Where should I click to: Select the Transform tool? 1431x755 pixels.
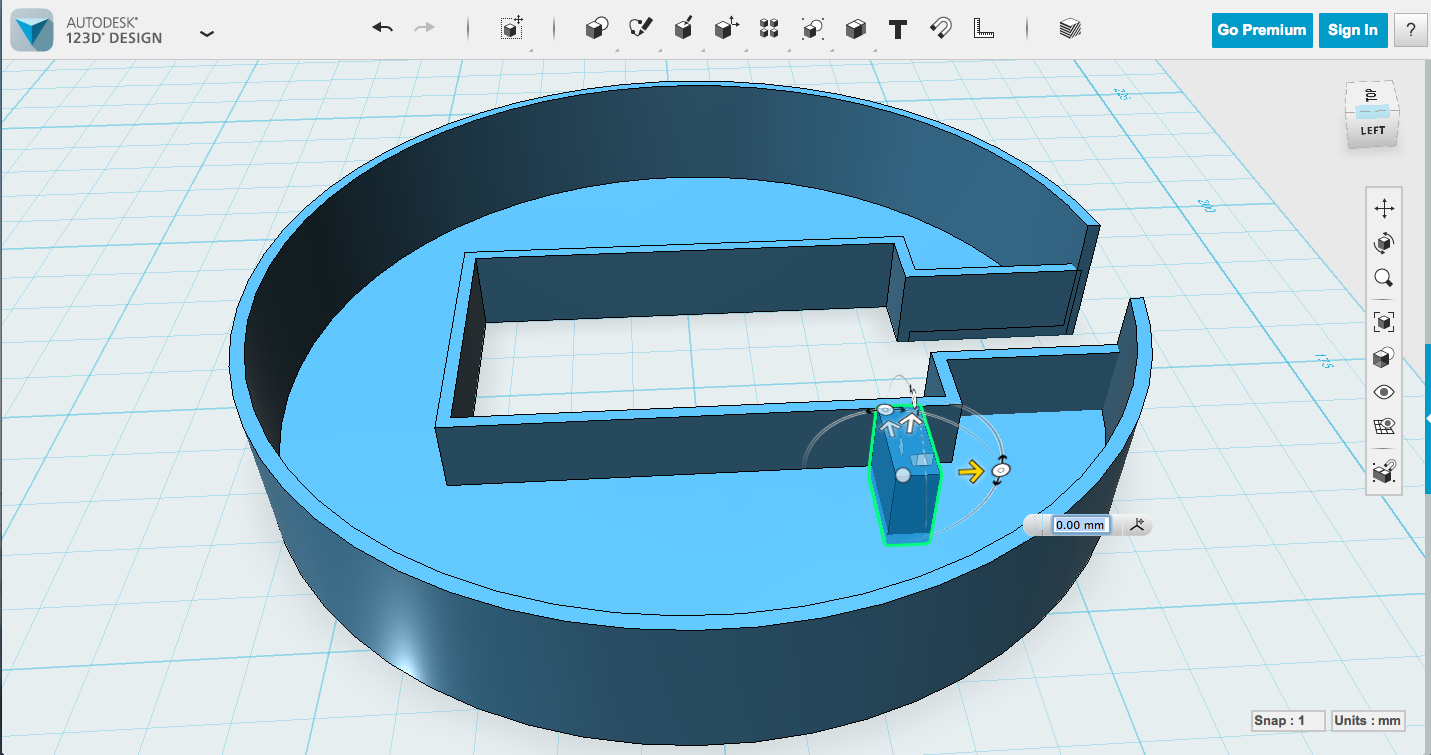[725, 30]
